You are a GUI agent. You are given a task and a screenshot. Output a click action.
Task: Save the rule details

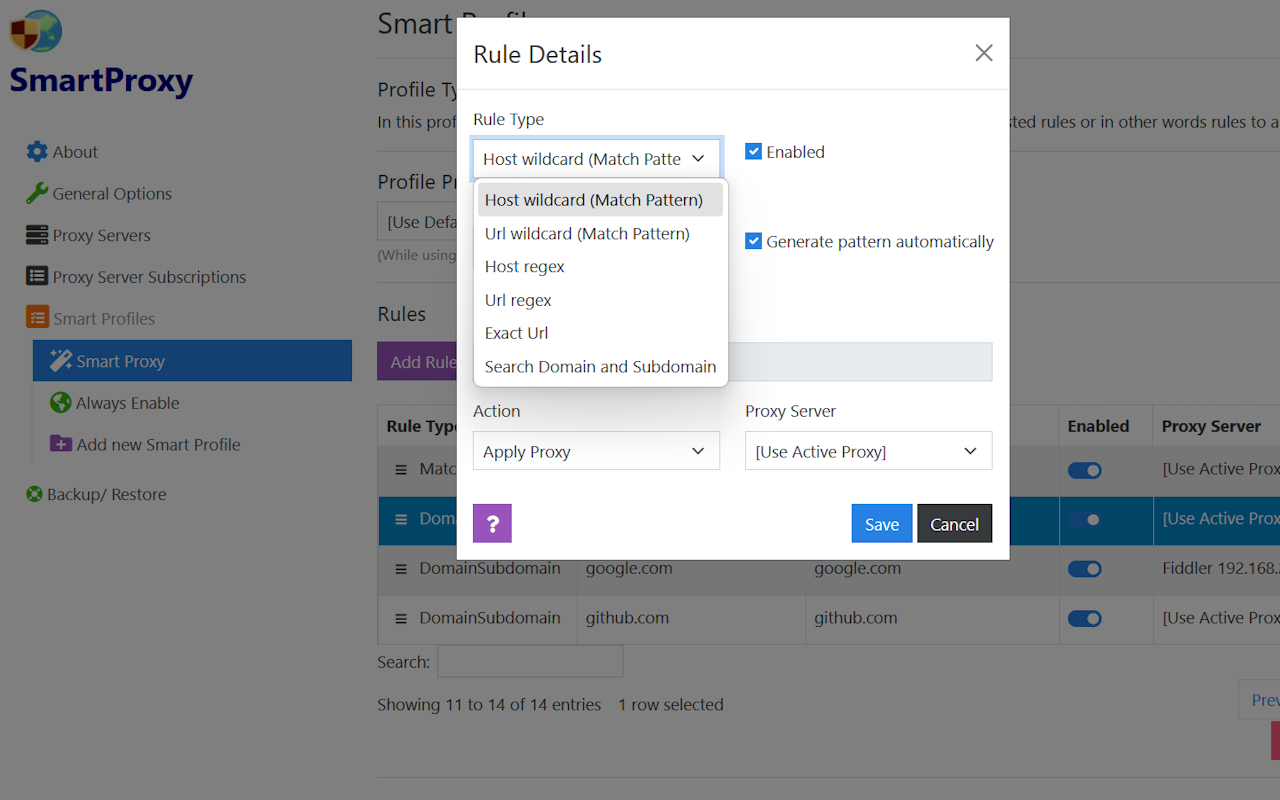click(881, 523)
